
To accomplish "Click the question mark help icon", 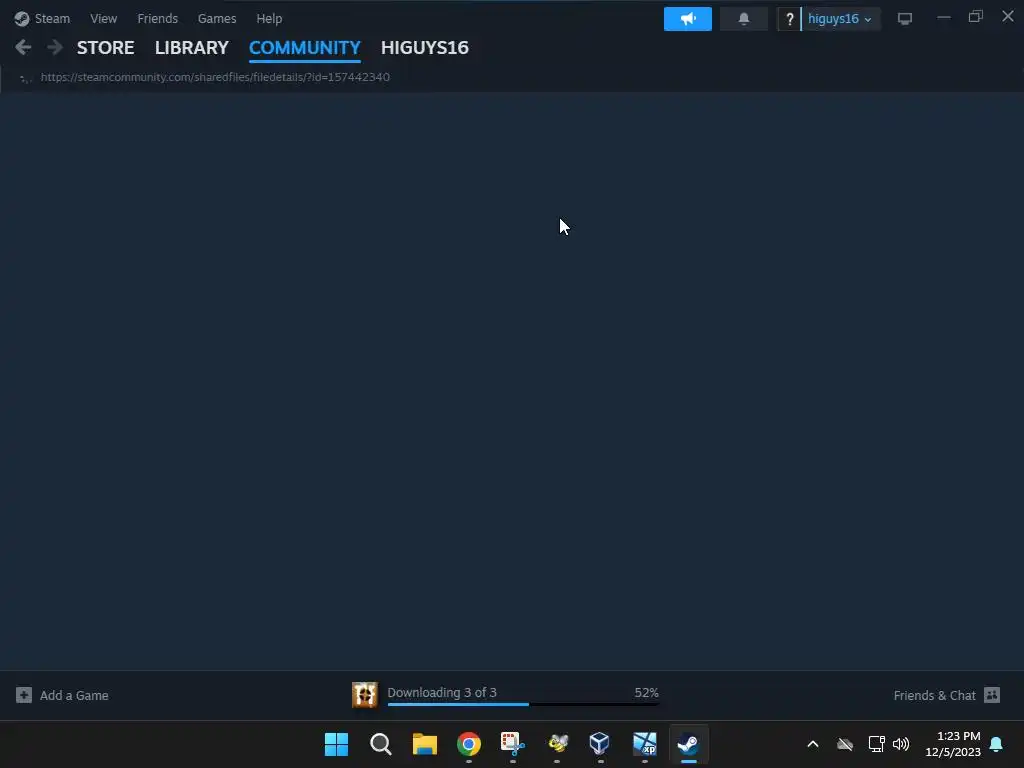I will pyautogui.click(x=789, y=19).
